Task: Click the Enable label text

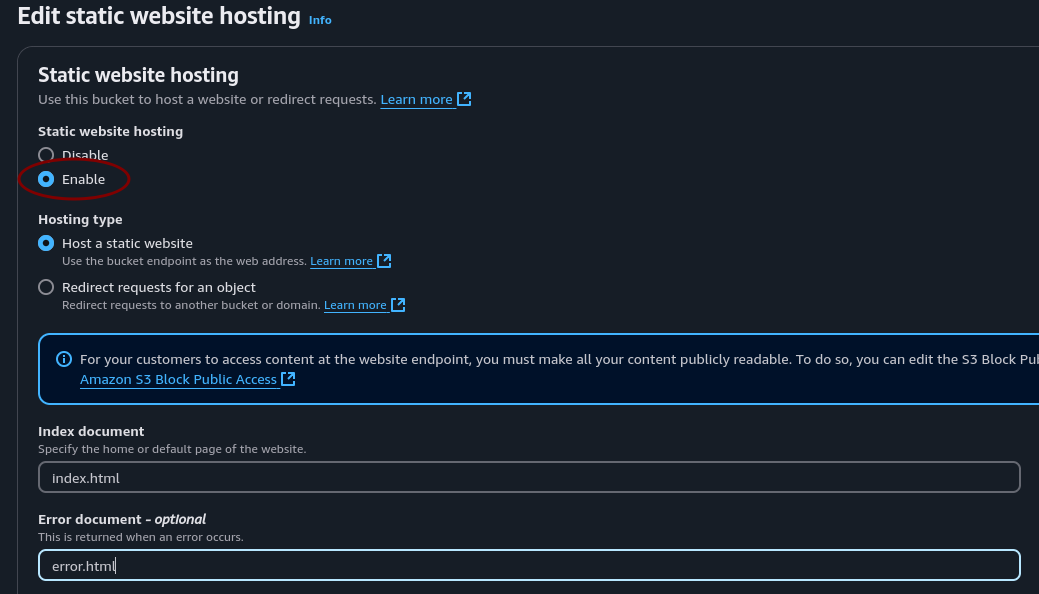Action: pyautogui.click(x=84, y=179)
